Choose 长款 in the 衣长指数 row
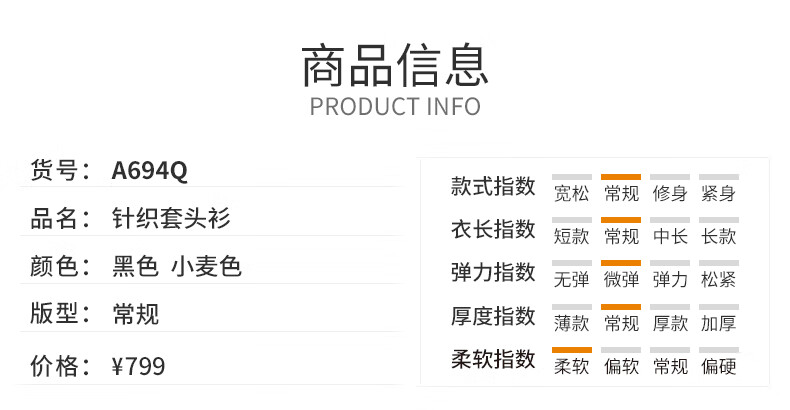The height and width of the screenshot is (410, 790). click(718, 236)
